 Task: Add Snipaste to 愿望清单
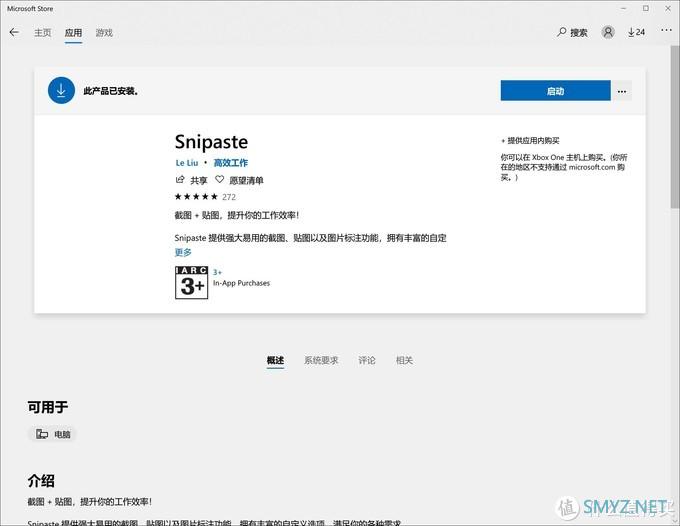coord(239,180)
